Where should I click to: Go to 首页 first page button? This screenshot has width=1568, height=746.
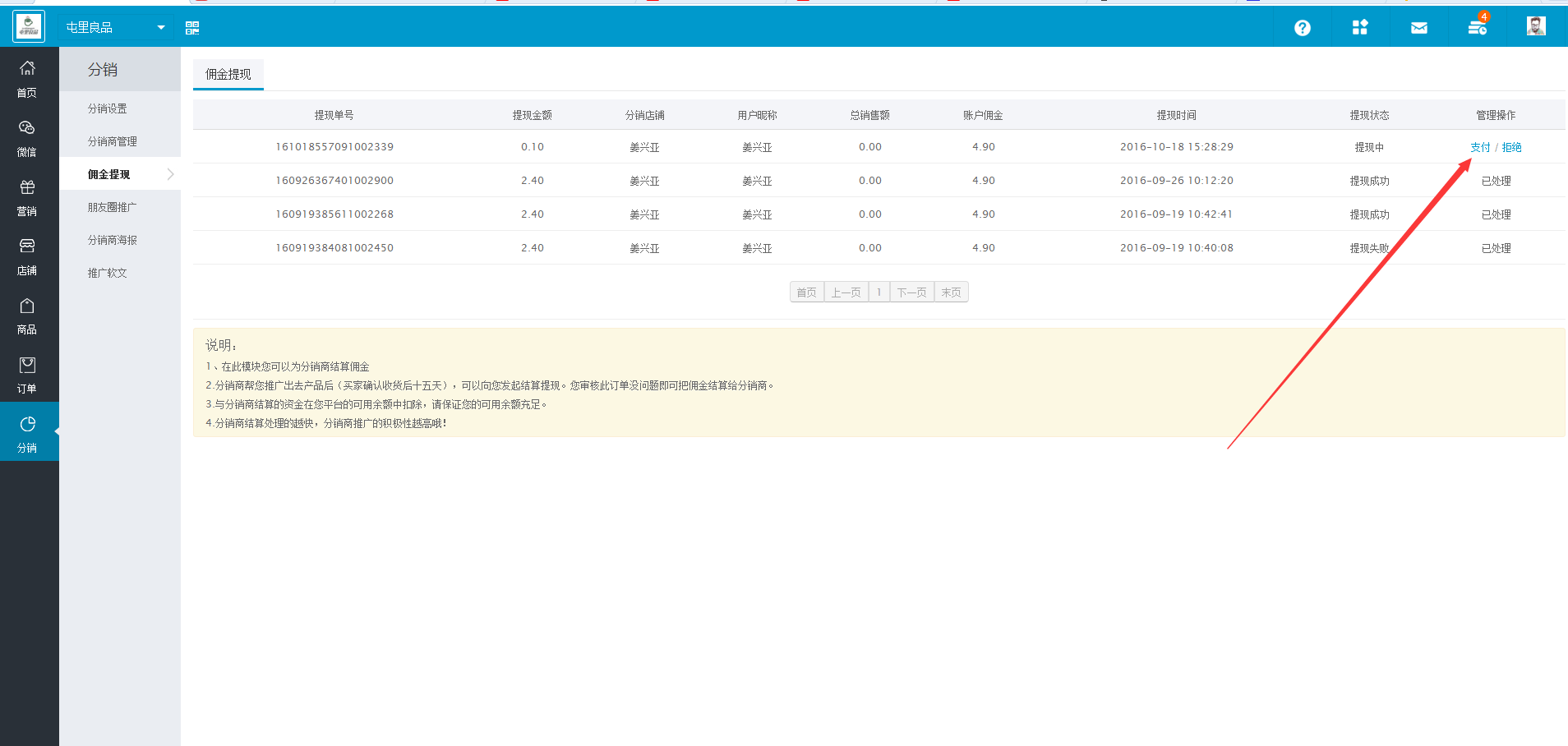[807, 292]
